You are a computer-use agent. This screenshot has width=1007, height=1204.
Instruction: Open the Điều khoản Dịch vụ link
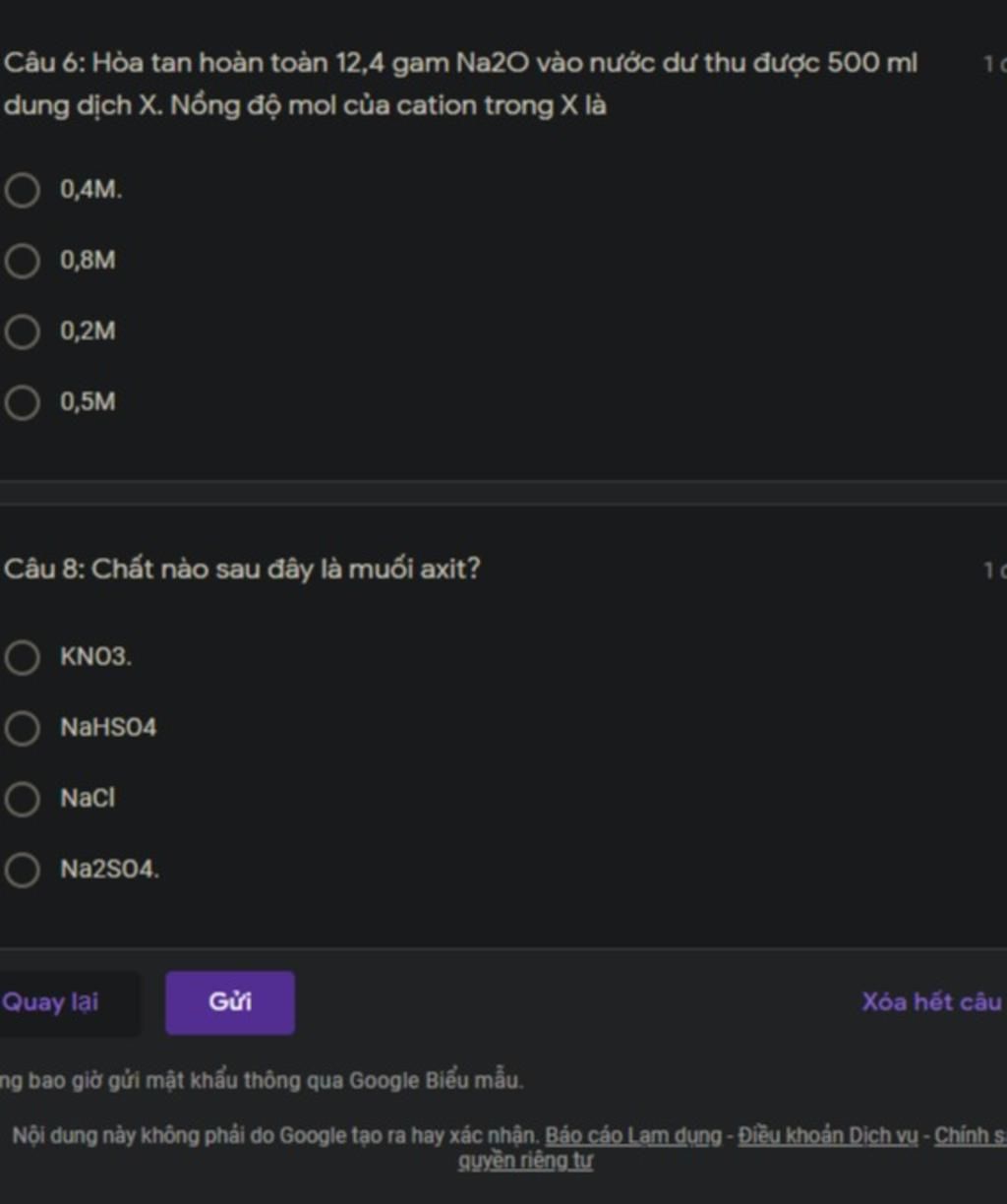pyautogui.click(x=828, y=1135)
